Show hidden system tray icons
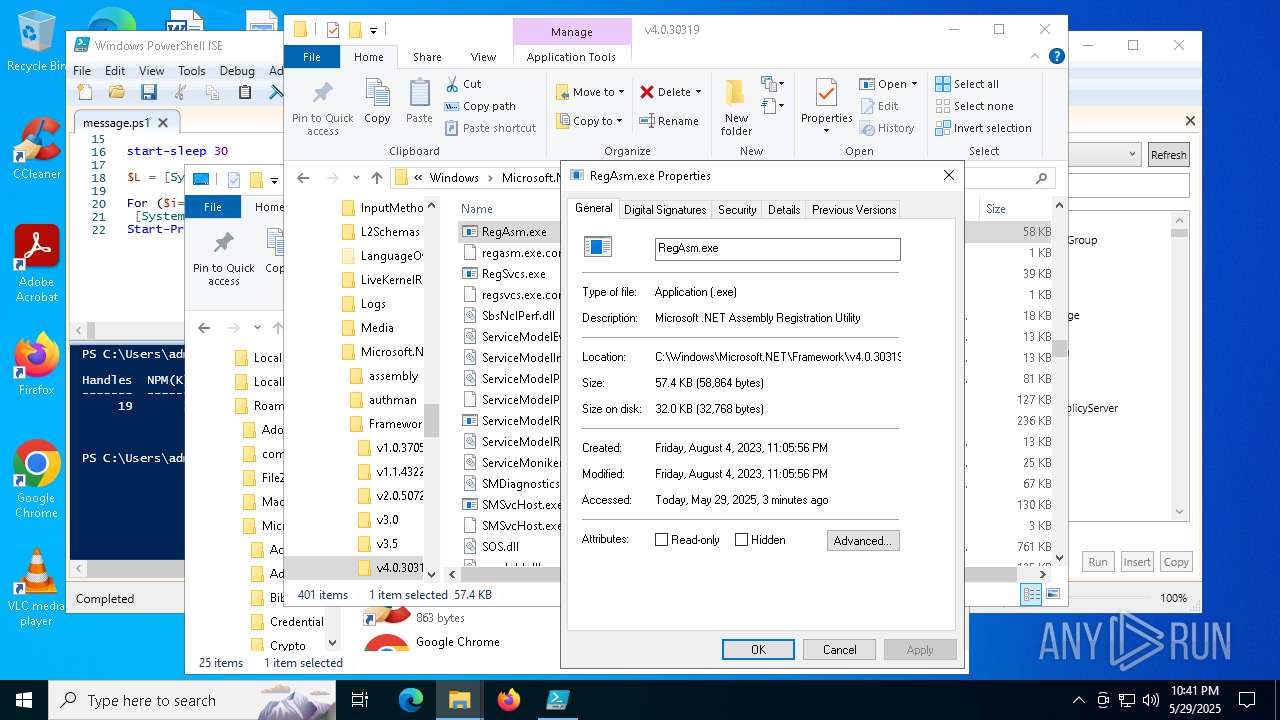 coord(1078,700)
